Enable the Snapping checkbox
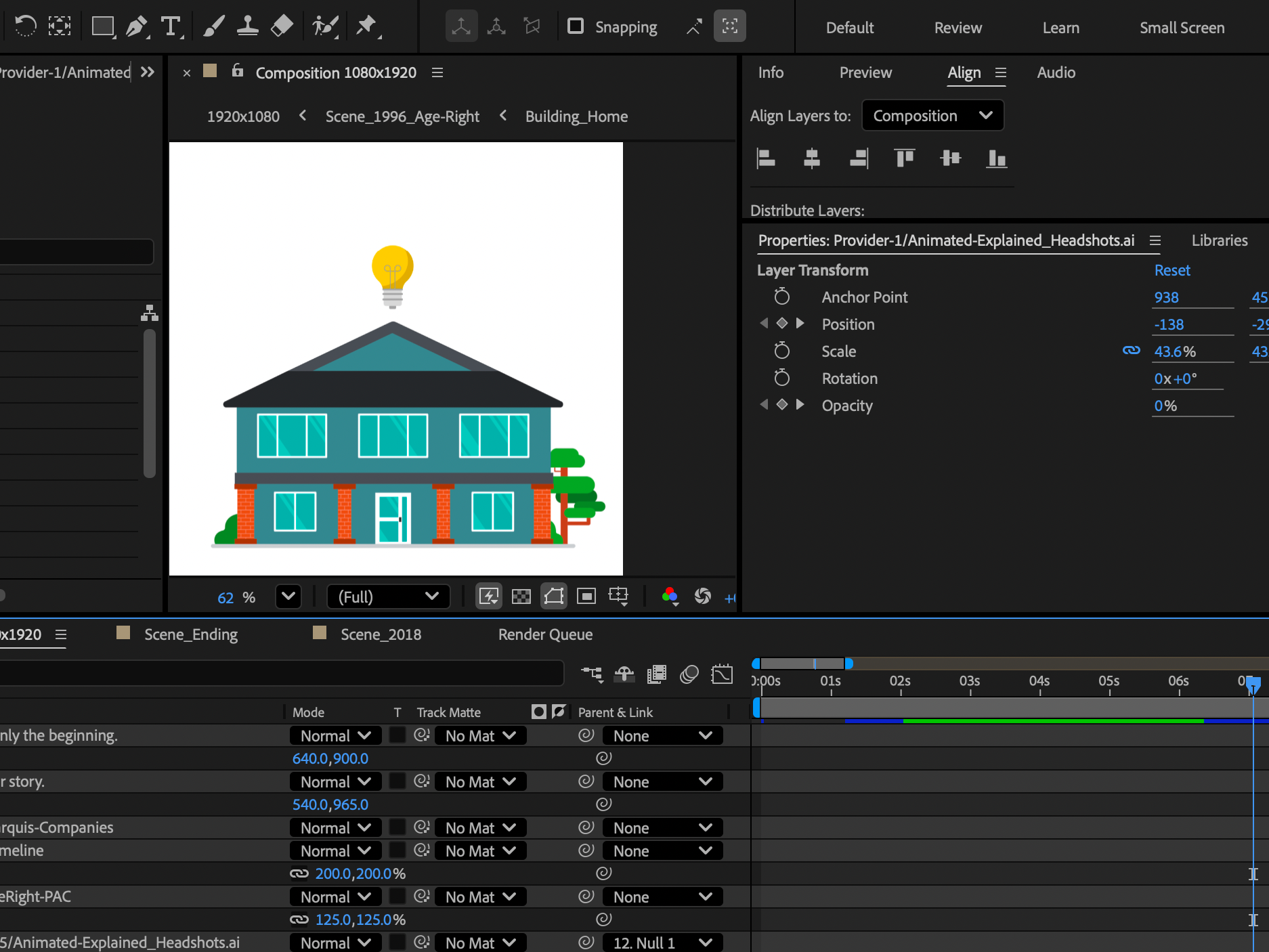This screenshot has width=1269, height=952. (576, 26)
